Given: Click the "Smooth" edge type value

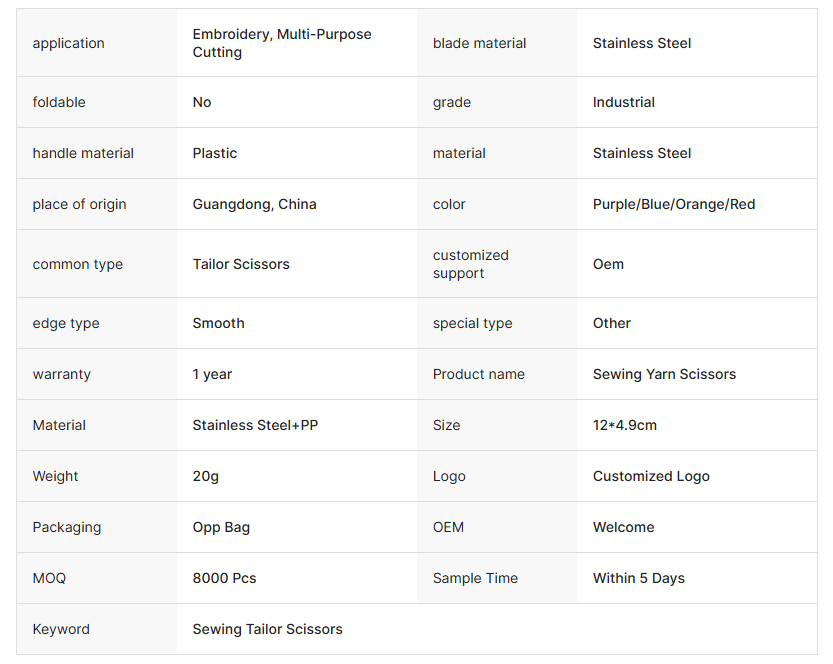Looking at the screenshot, I should [x=218, y=323].
